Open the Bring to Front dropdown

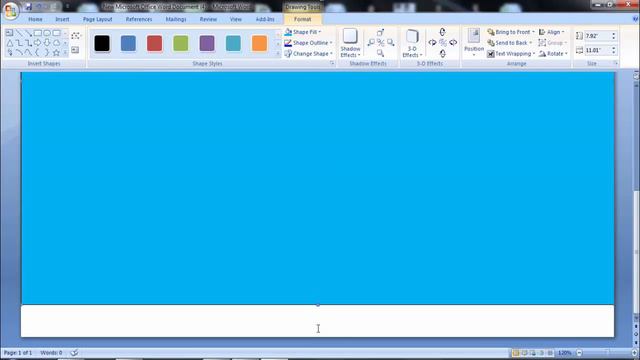(511, 32)
